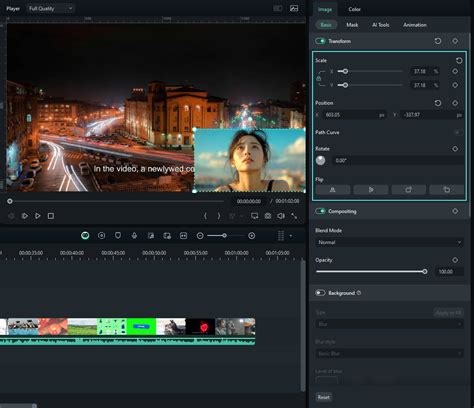Click the Play button in the player
Viewport: 474px width, 408px height.
pyautogui.click(x=38, y=216)
